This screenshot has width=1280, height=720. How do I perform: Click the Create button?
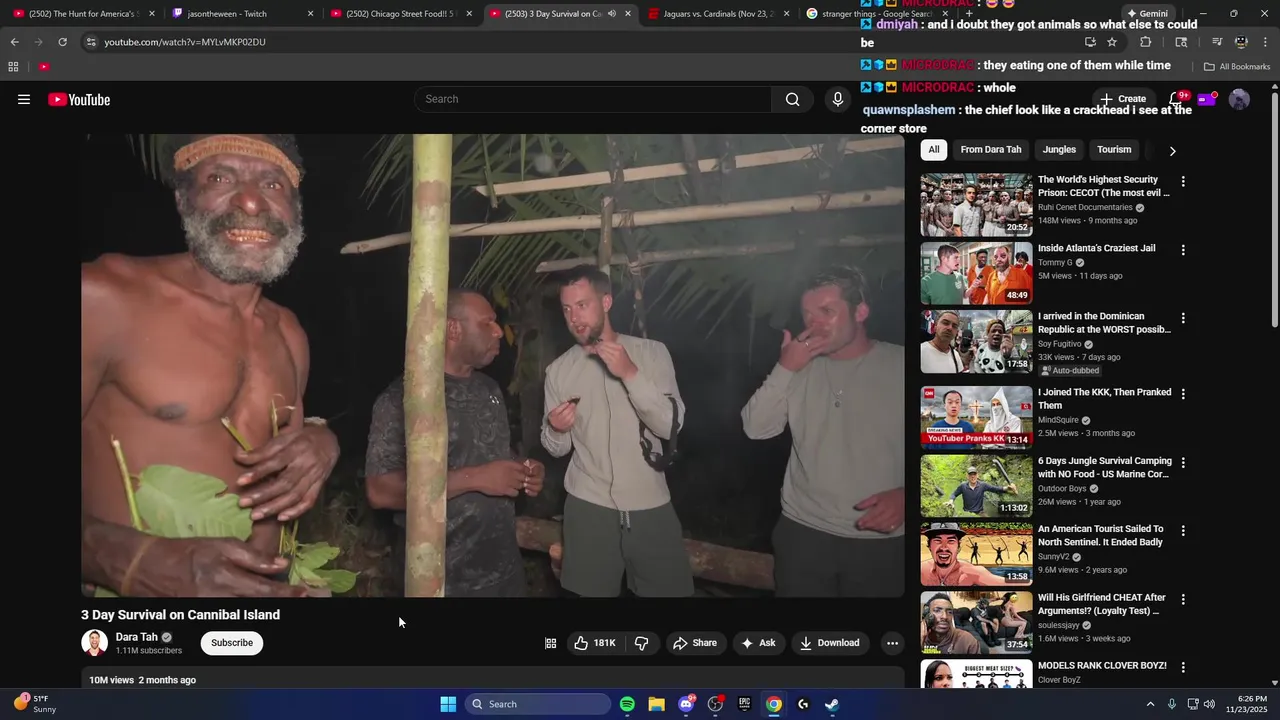(x=1124, y=99)
